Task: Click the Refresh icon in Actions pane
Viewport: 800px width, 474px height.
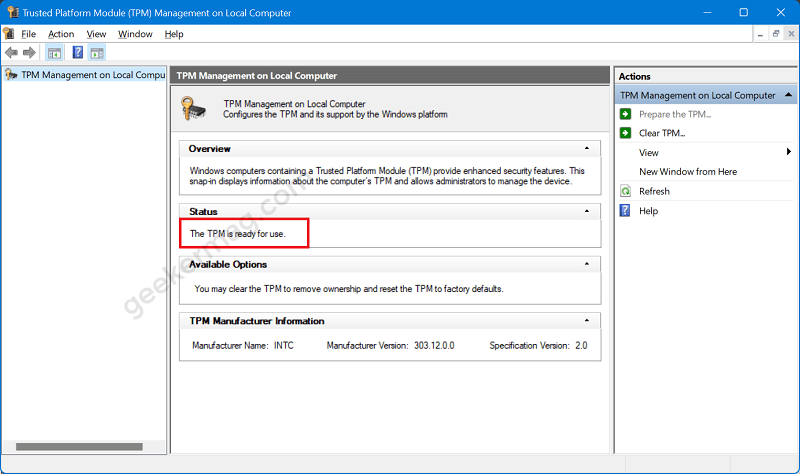Action: (x=626, y=191)
